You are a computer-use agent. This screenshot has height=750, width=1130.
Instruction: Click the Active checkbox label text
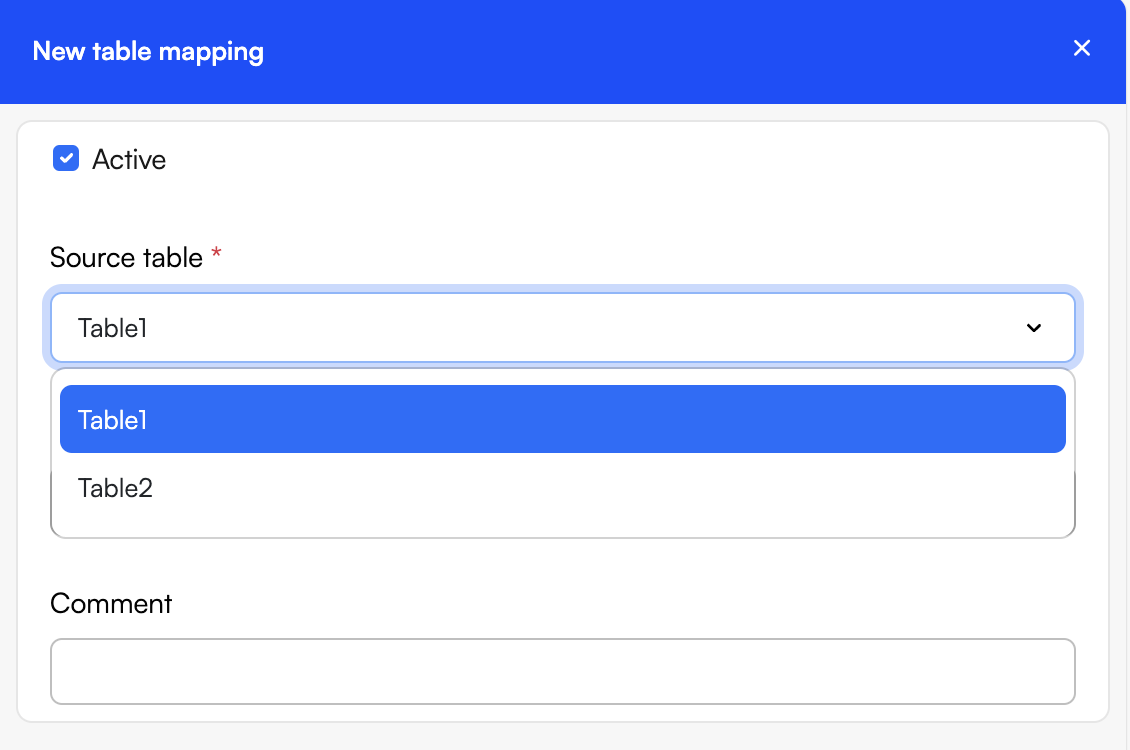[x=129, y=160]
